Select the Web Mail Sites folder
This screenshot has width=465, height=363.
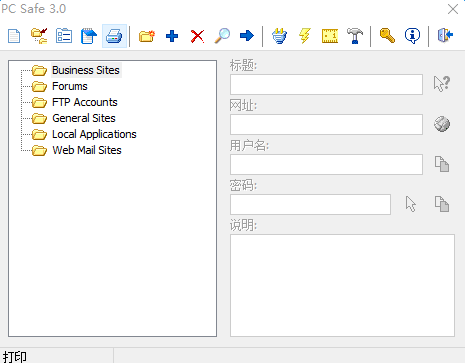point(87,150)
